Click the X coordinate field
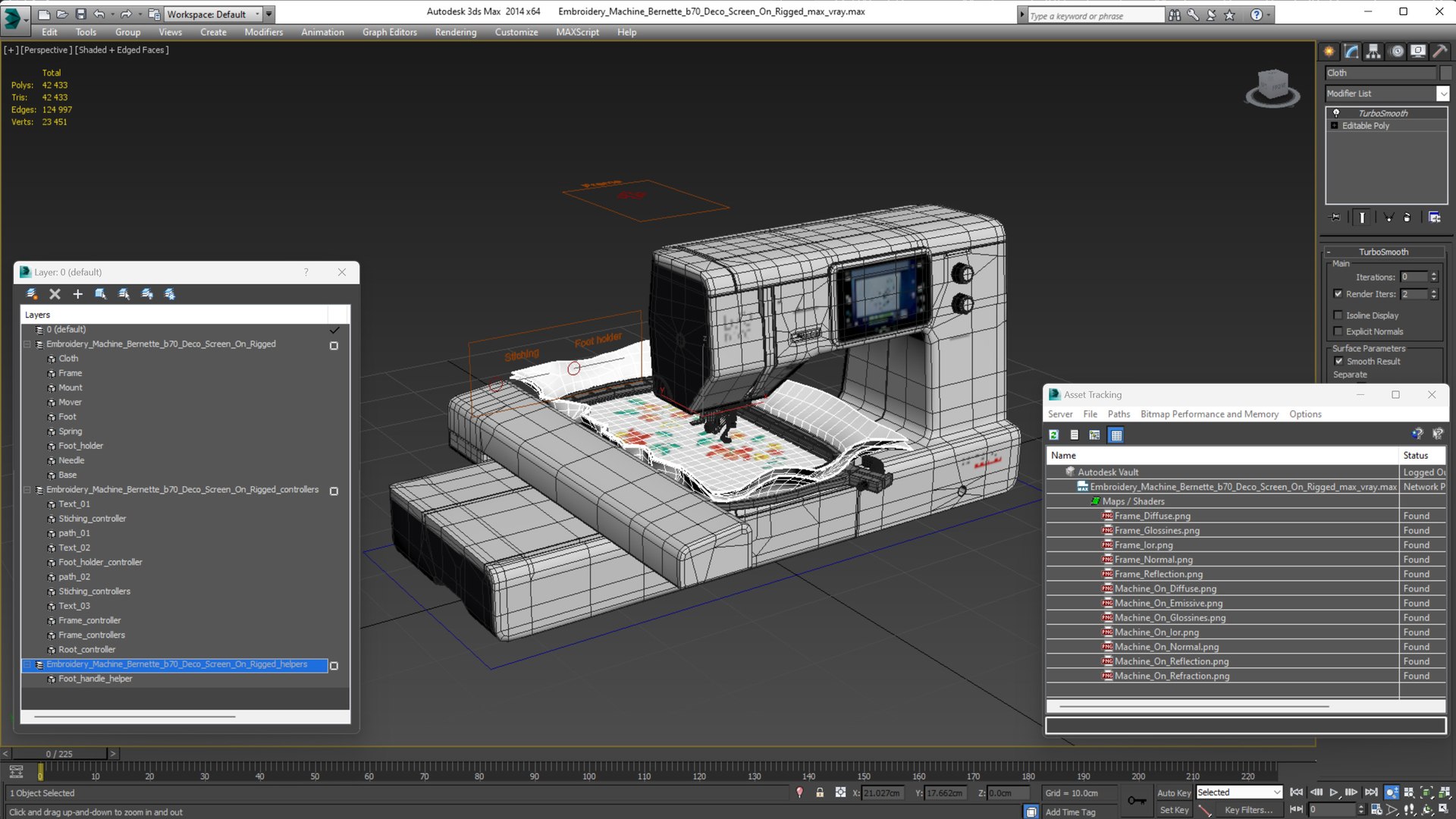 [882, 793]
